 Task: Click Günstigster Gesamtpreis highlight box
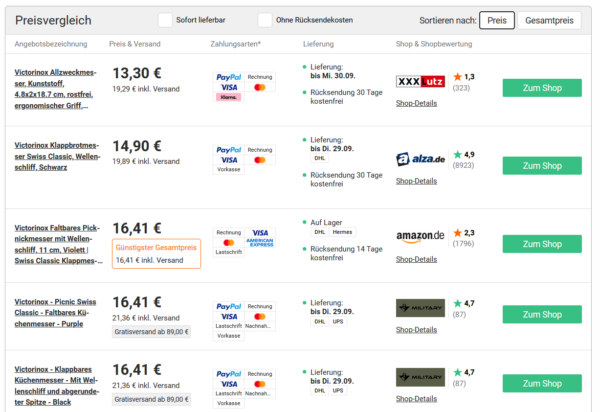click(x=156, y=254)
